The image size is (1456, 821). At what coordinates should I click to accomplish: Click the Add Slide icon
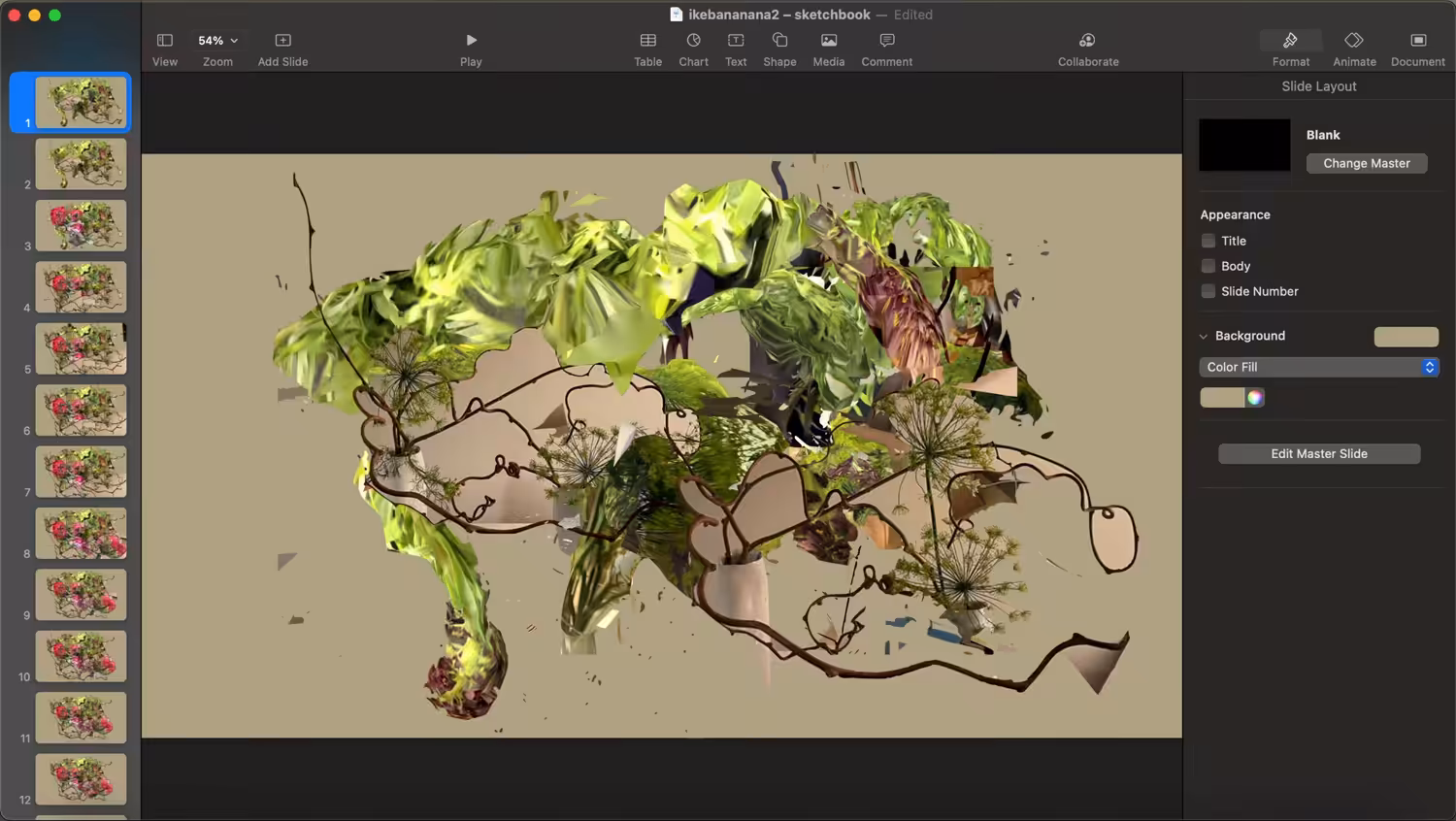coord(282,41)
